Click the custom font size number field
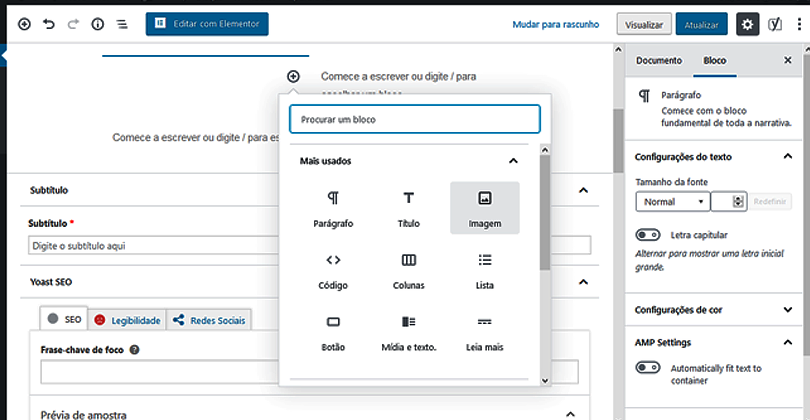This screenshot has height=420, width=810. click(x=728, y=201)
